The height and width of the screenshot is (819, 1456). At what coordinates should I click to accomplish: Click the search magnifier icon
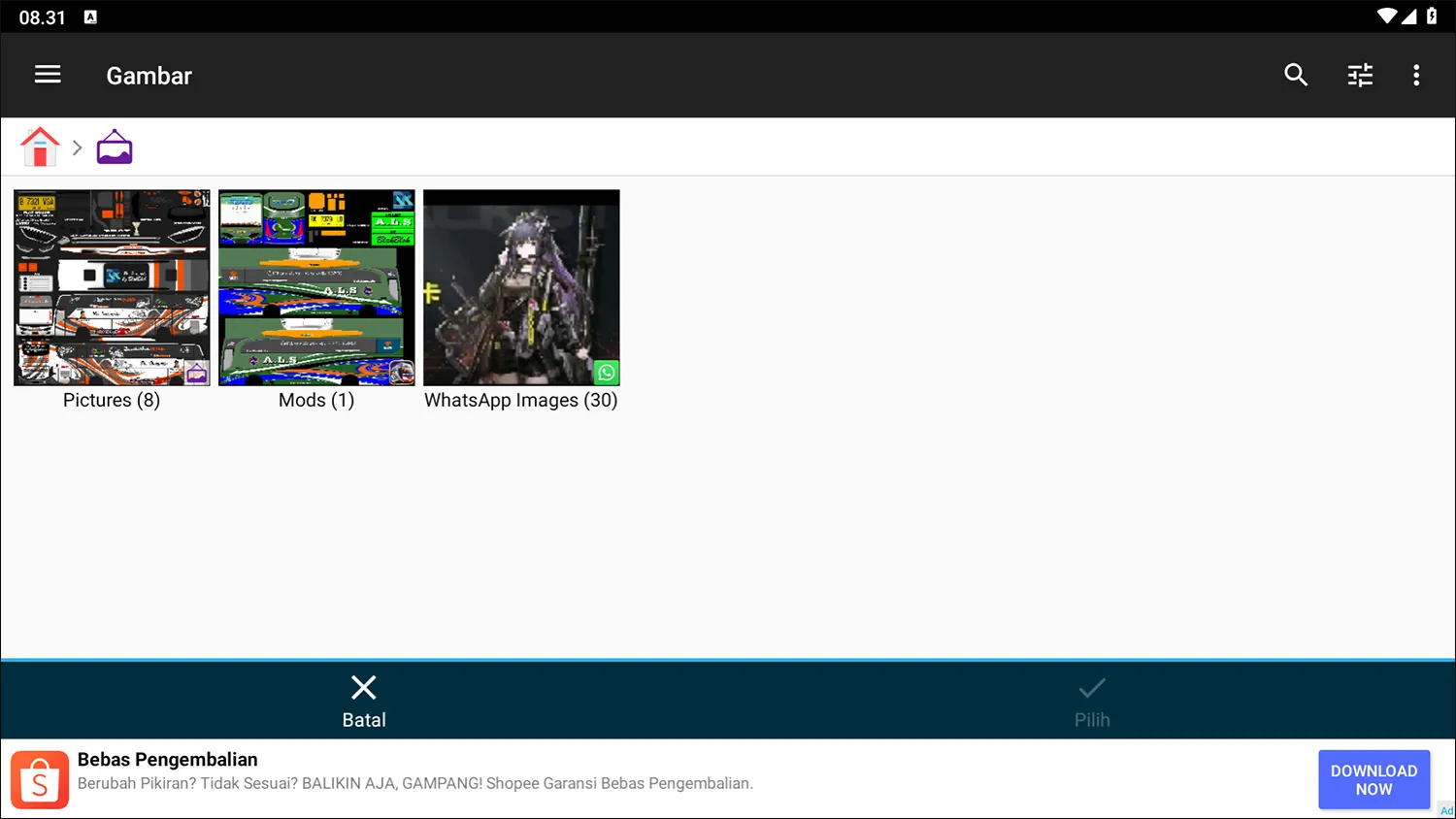click(x=1295, y=75)
